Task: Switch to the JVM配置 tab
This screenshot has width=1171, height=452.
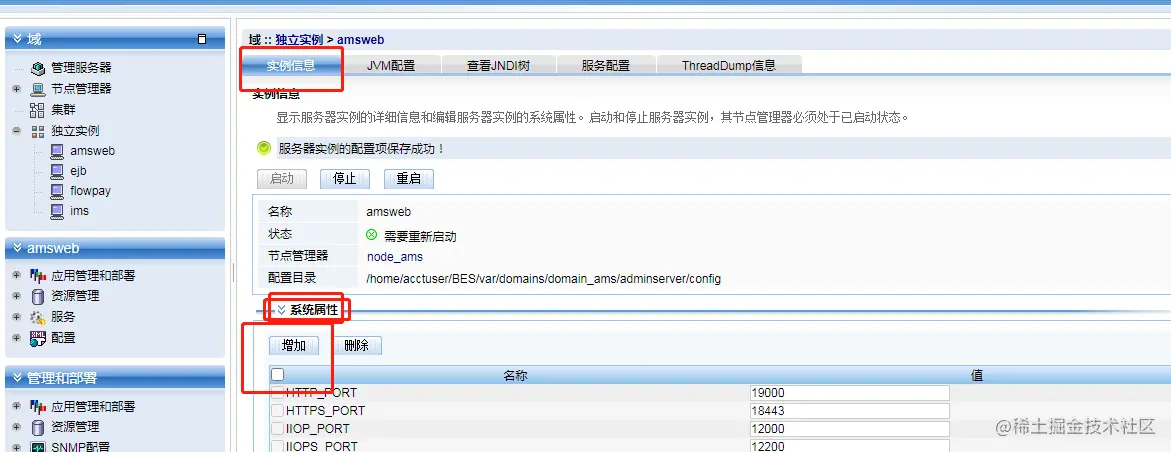Action: (x=391, y=66)
